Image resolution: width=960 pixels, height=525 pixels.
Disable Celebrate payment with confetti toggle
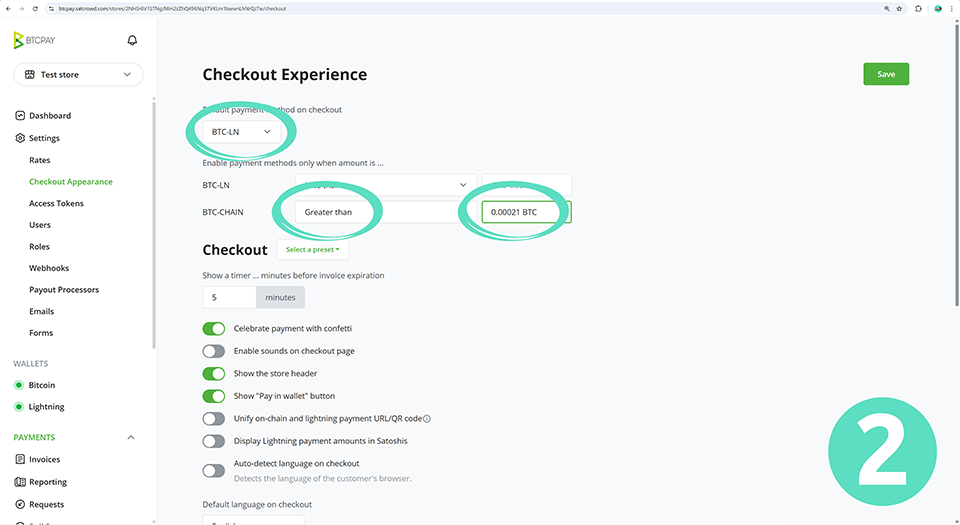click(x=214, y=328)
